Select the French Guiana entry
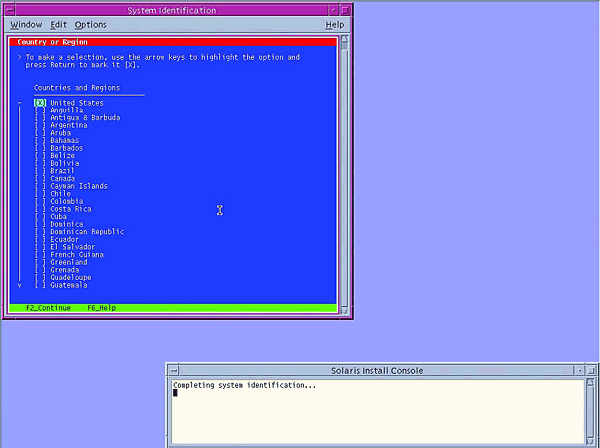This screenshot has height=448, width=600. (x=77, y=255)
